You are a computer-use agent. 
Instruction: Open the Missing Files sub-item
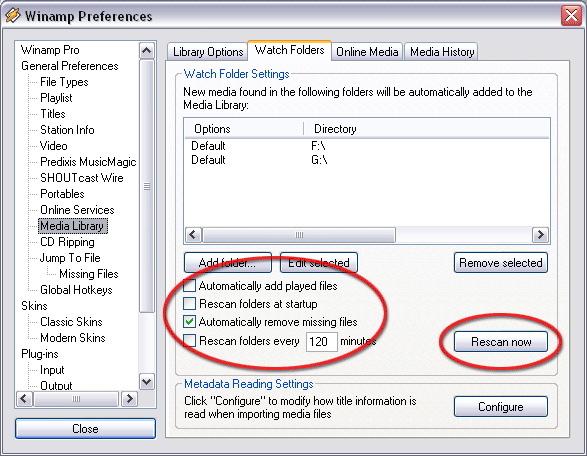[x=88, y=274]
